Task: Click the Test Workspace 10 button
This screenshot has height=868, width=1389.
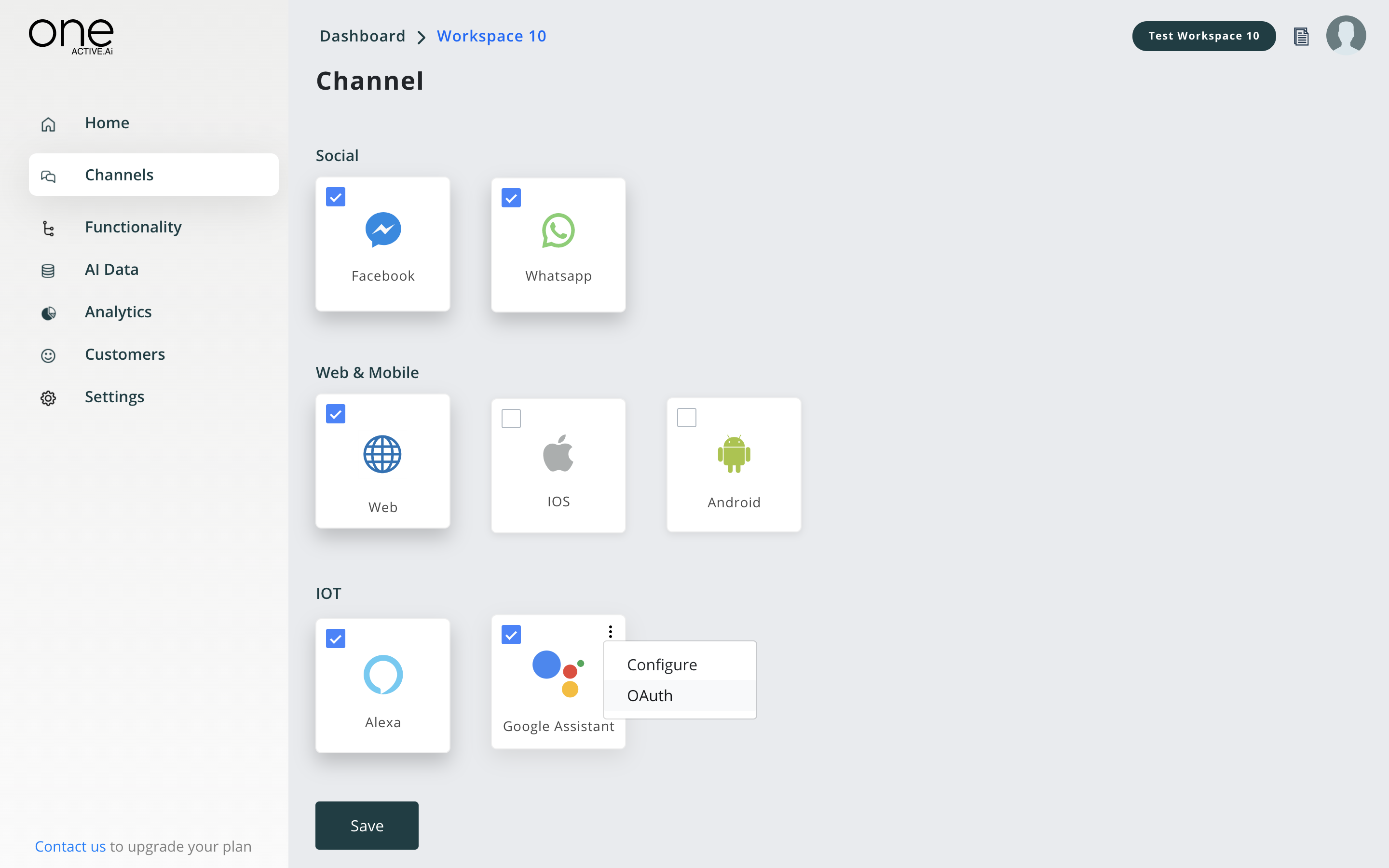Action: (1204, 36)
